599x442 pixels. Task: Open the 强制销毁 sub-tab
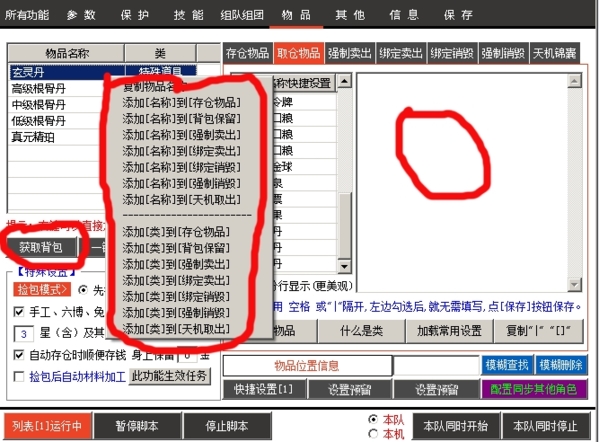click(503, 53)
